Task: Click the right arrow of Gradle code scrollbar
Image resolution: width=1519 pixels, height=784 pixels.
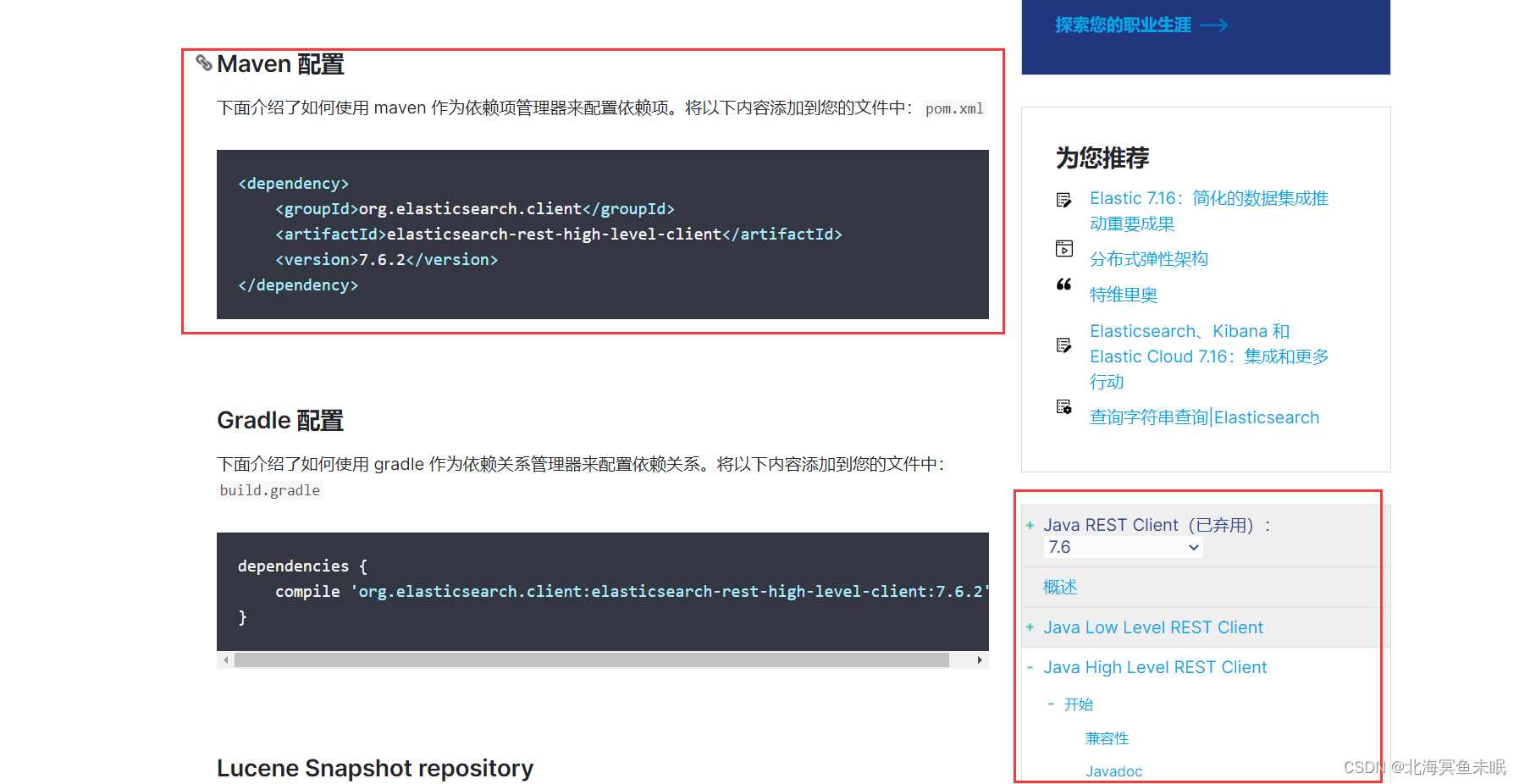Action: click(980, 660)
